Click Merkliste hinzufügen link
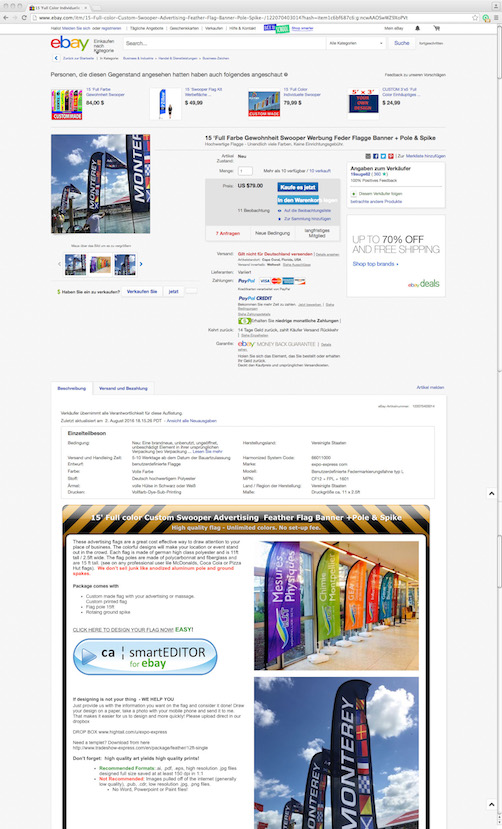This screenshot has height=829, width=502. [425, 156]
